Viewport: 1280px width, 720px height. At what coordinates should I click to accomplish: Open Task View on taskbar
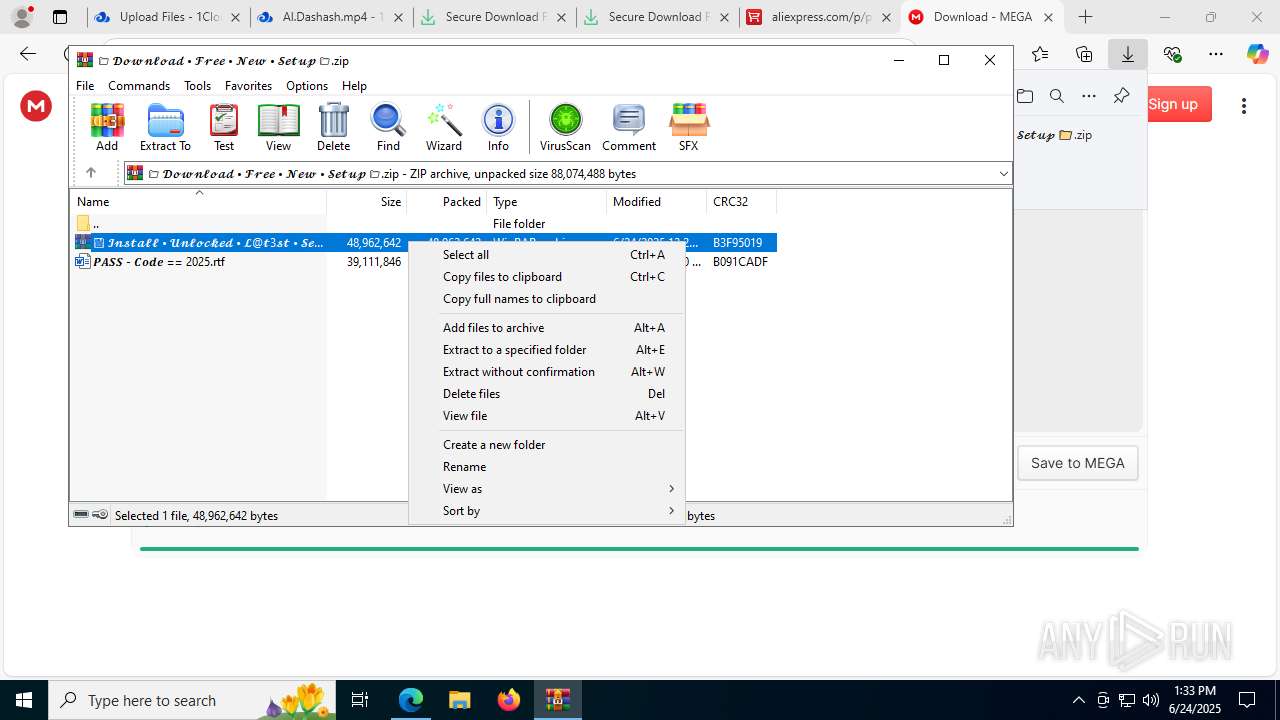point(360,700)
